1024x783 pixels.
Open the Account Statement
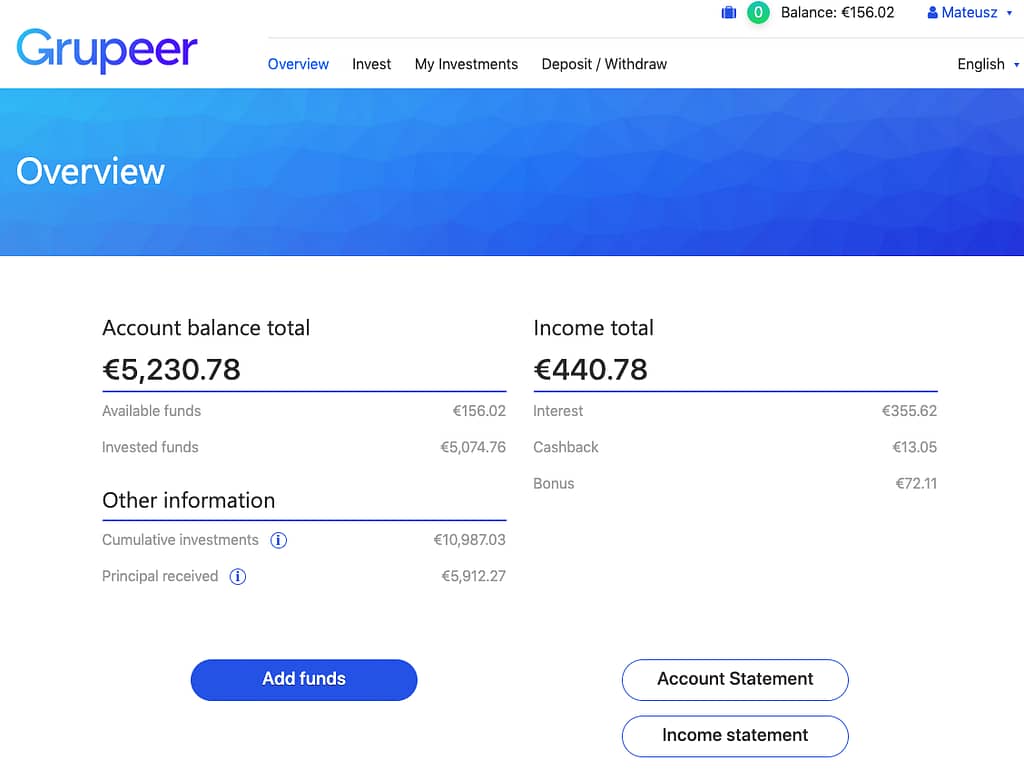tap(735, 680)
